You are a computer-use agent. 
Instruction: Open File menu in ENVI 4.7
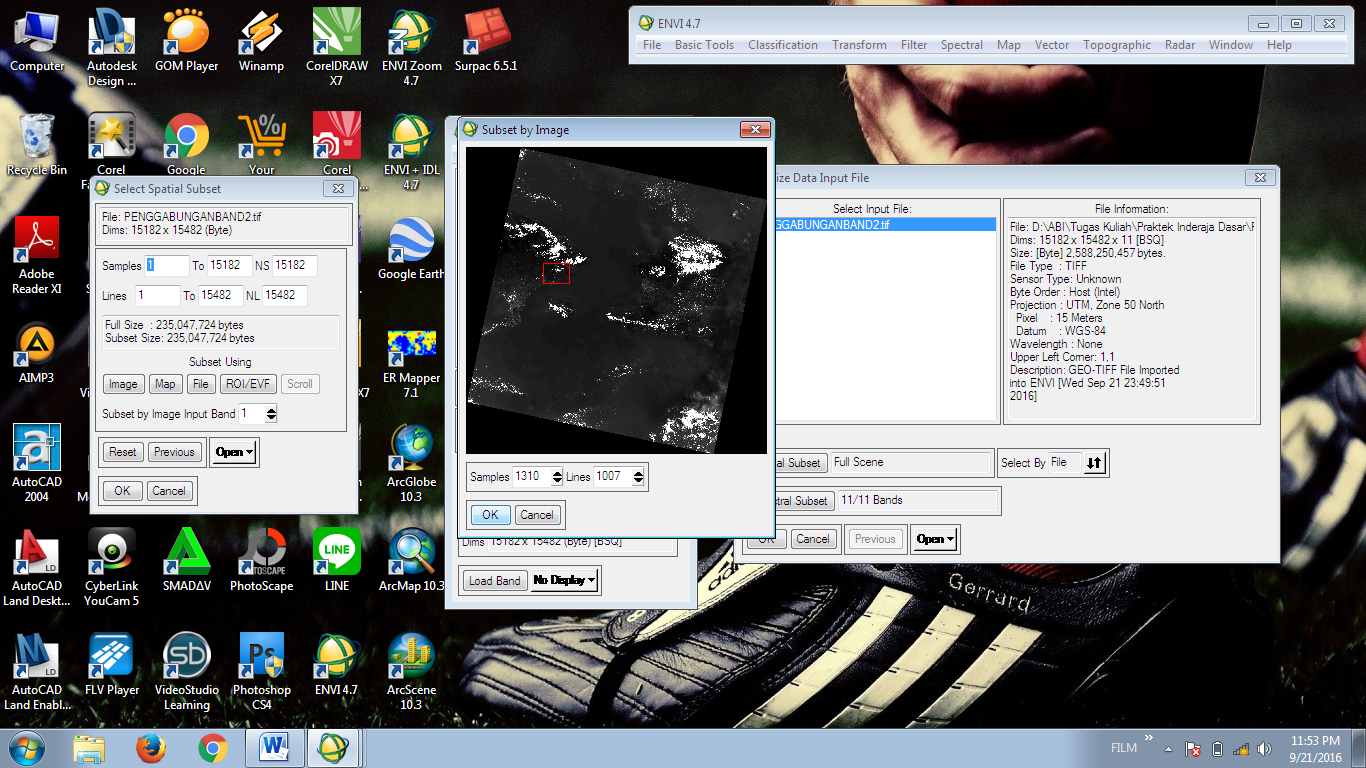[x=652, y=45]
